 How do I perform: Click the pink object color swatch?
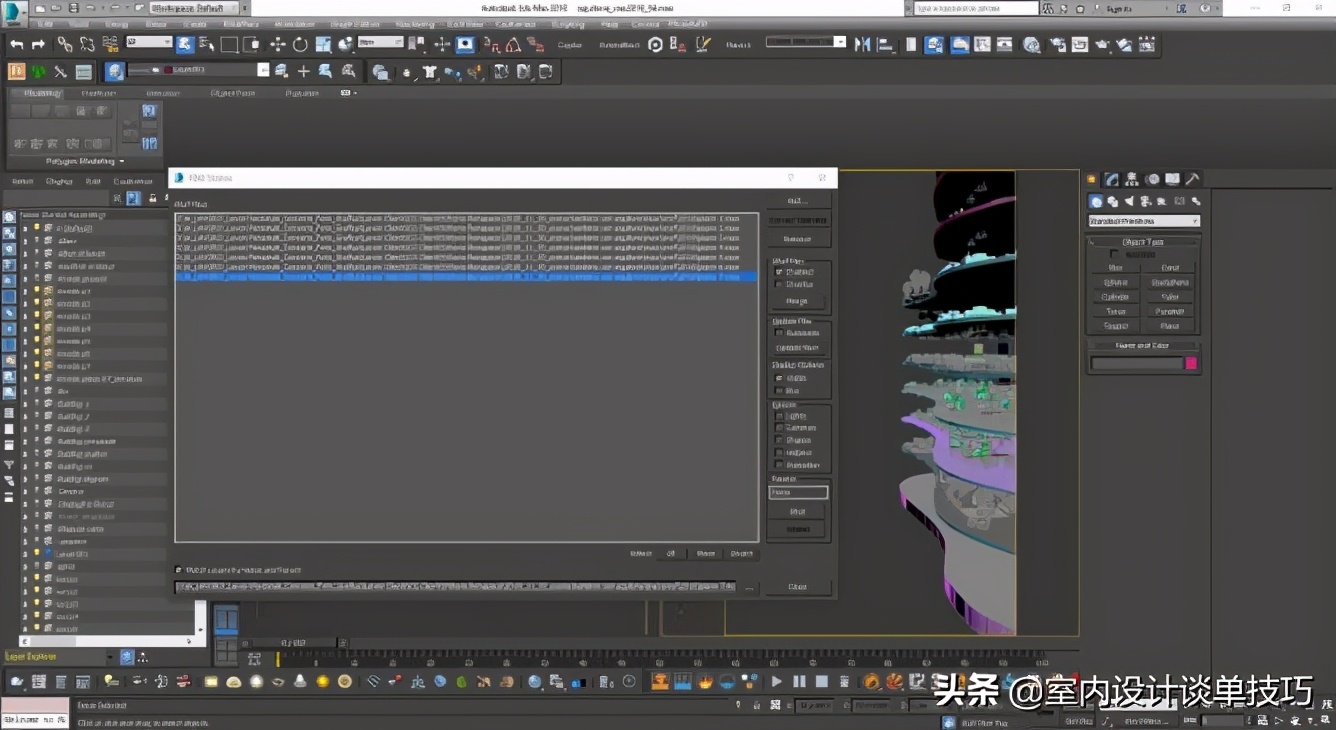pos(1191,363)
